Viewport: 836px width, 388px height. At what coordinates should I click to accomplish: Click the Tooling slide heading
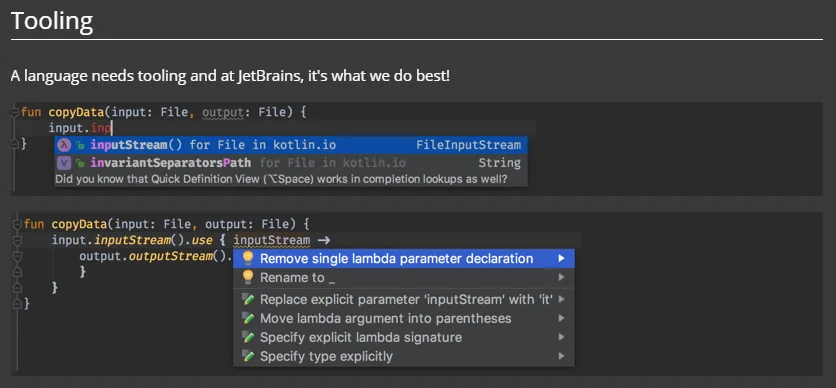52,20
